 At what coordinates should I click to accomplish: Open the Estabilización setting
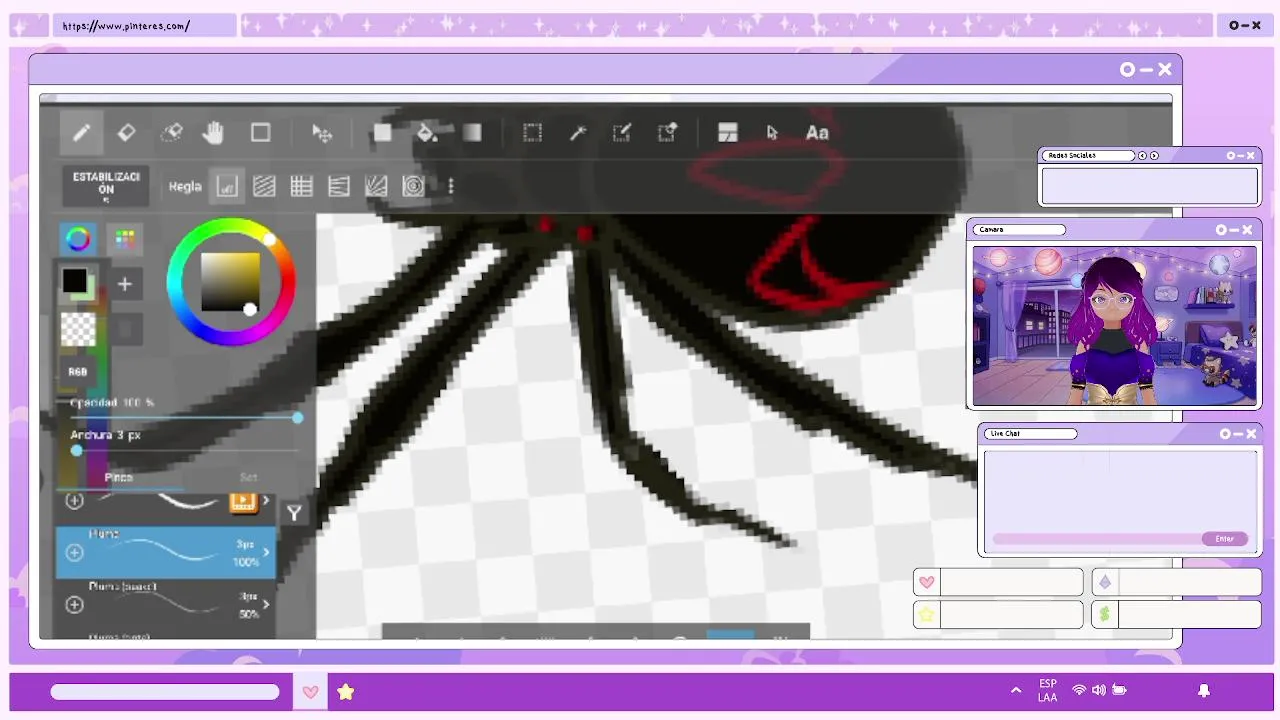pos(106,187)
